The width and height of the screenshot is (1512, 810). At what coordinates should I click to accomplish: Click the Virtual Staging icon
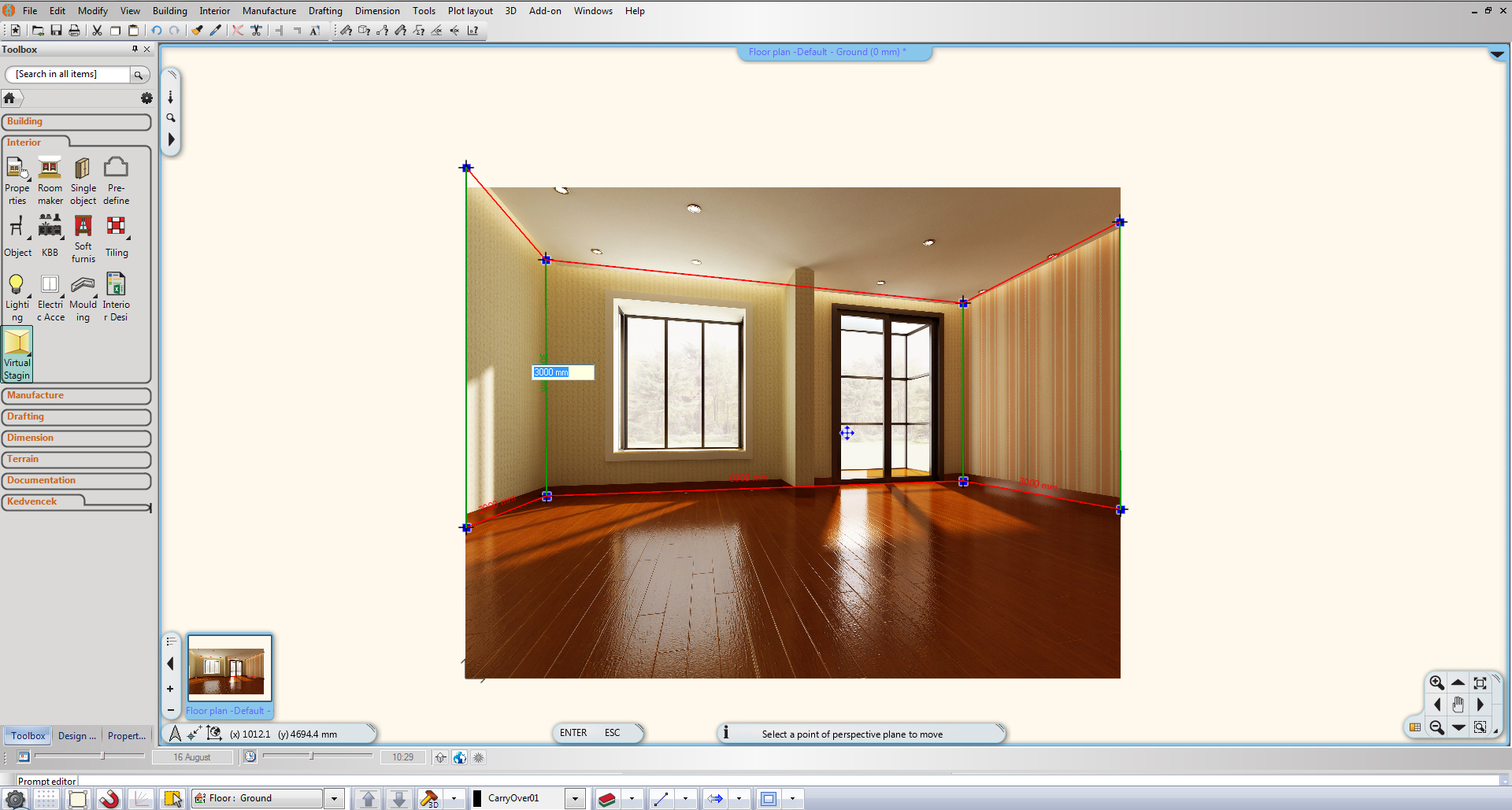click(x=17, y=354)
